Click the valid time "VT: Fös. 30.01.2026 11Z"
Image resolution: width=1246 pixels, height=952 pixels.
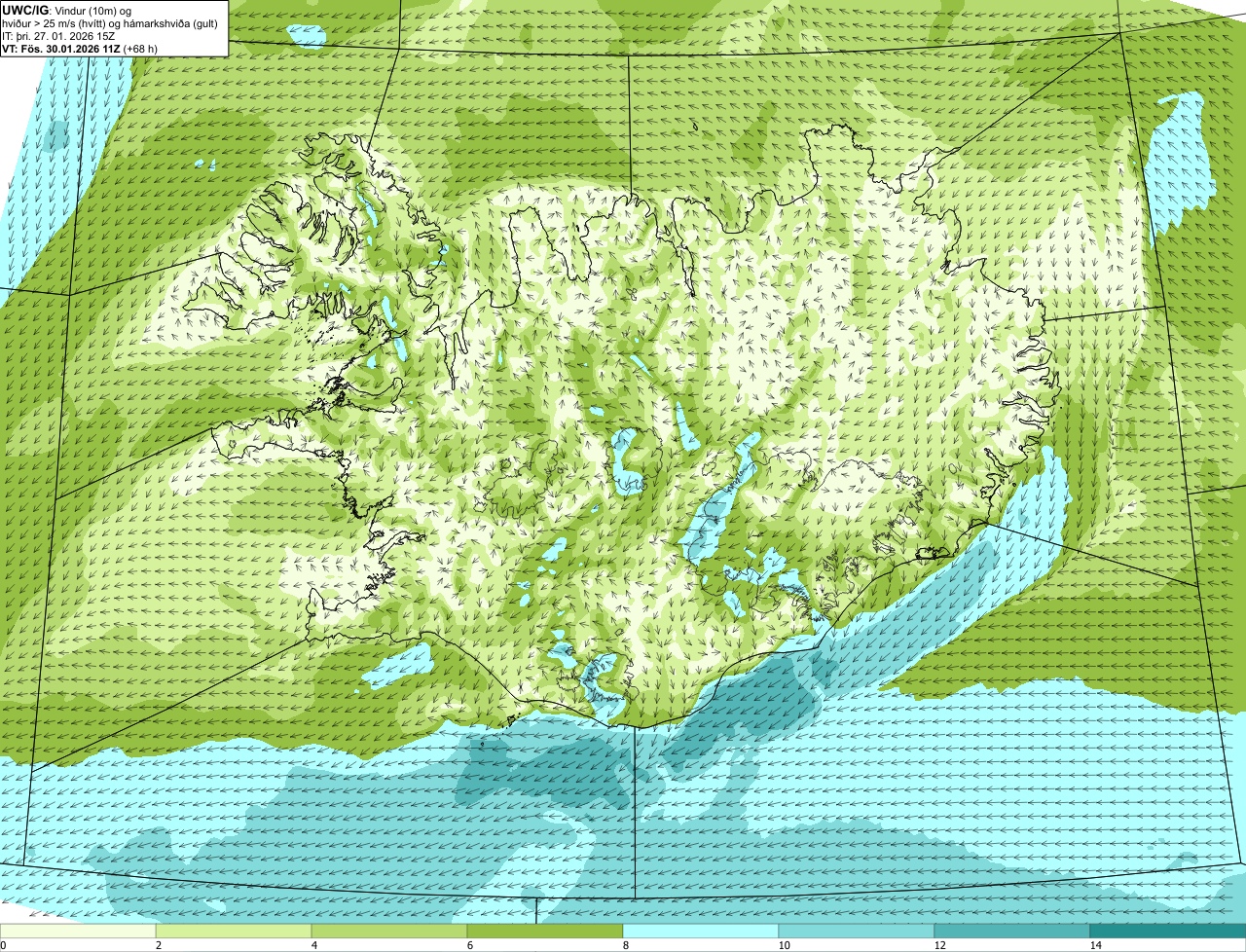[x=61, y=49]
